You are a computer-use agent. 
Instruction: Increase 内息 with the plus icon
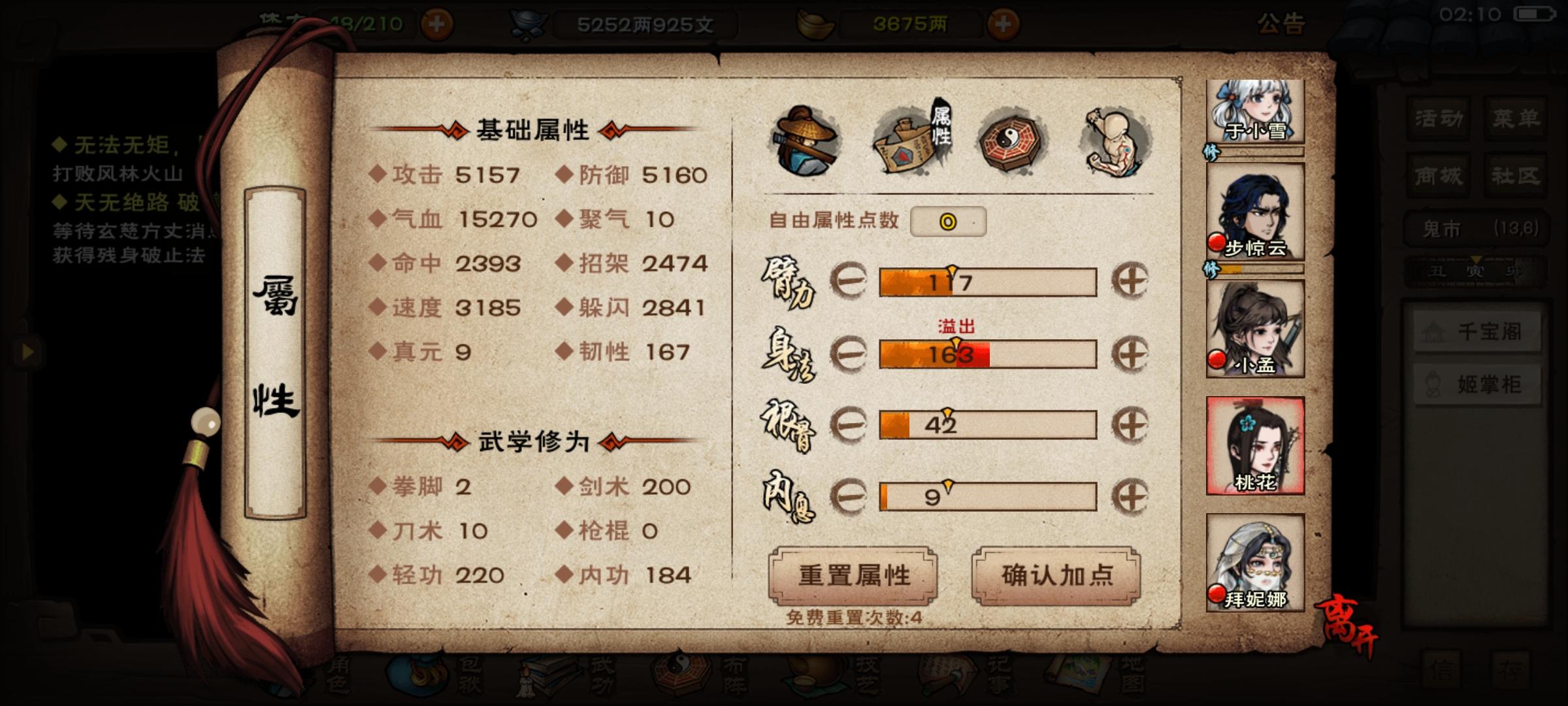click(1130, 497)
